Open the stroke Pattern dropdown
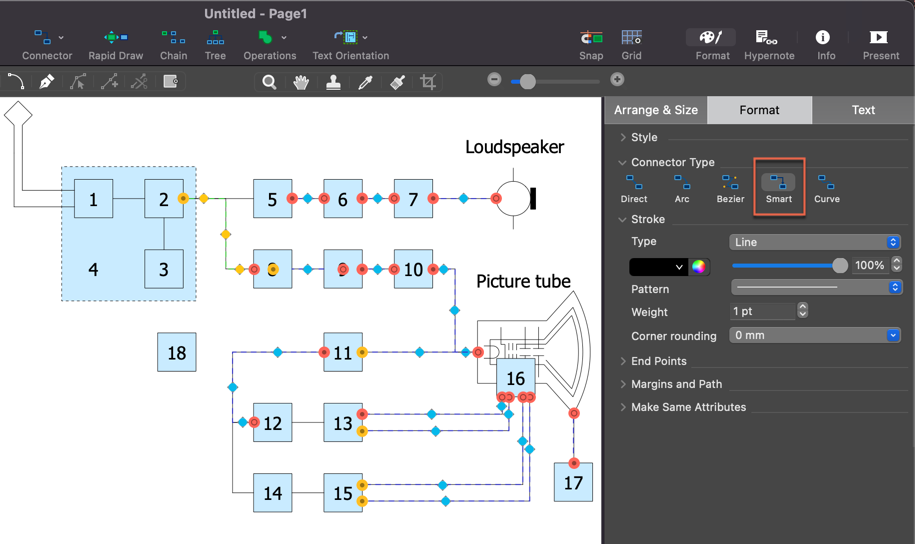 (816, 287)
